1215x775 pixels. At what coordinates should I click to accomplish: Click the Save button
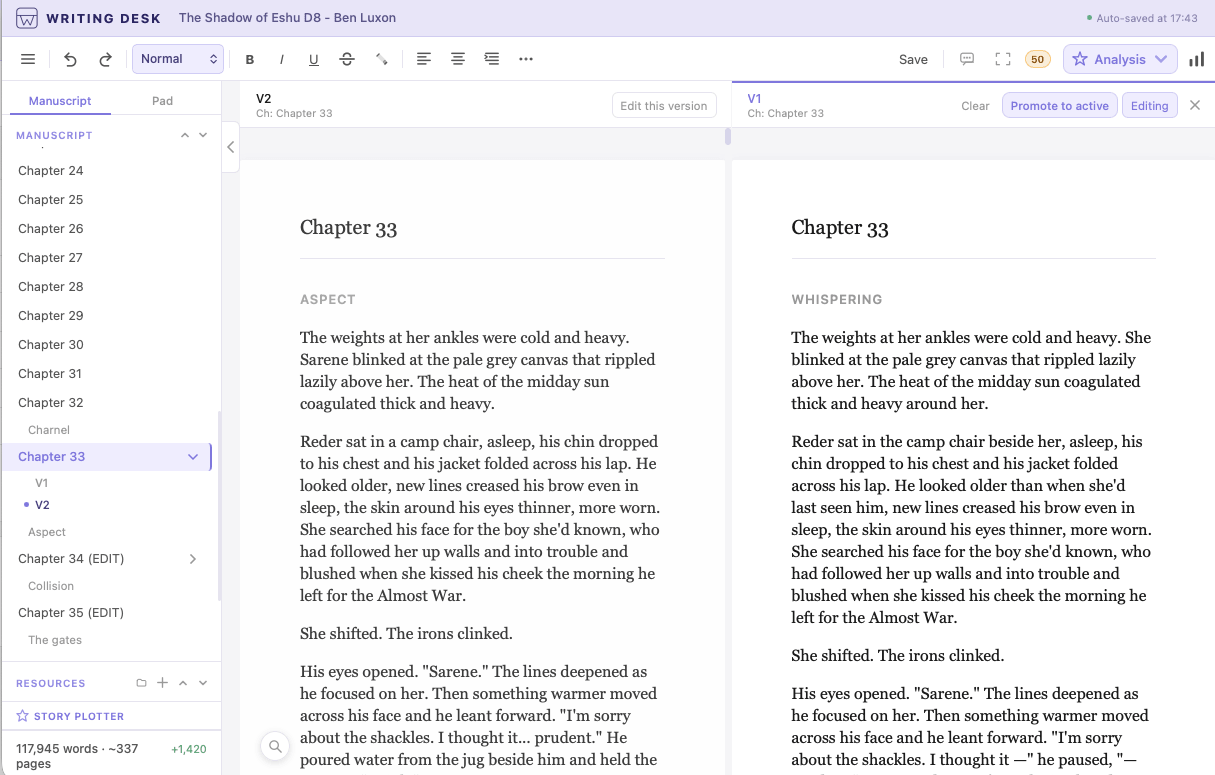click(913, 60)
